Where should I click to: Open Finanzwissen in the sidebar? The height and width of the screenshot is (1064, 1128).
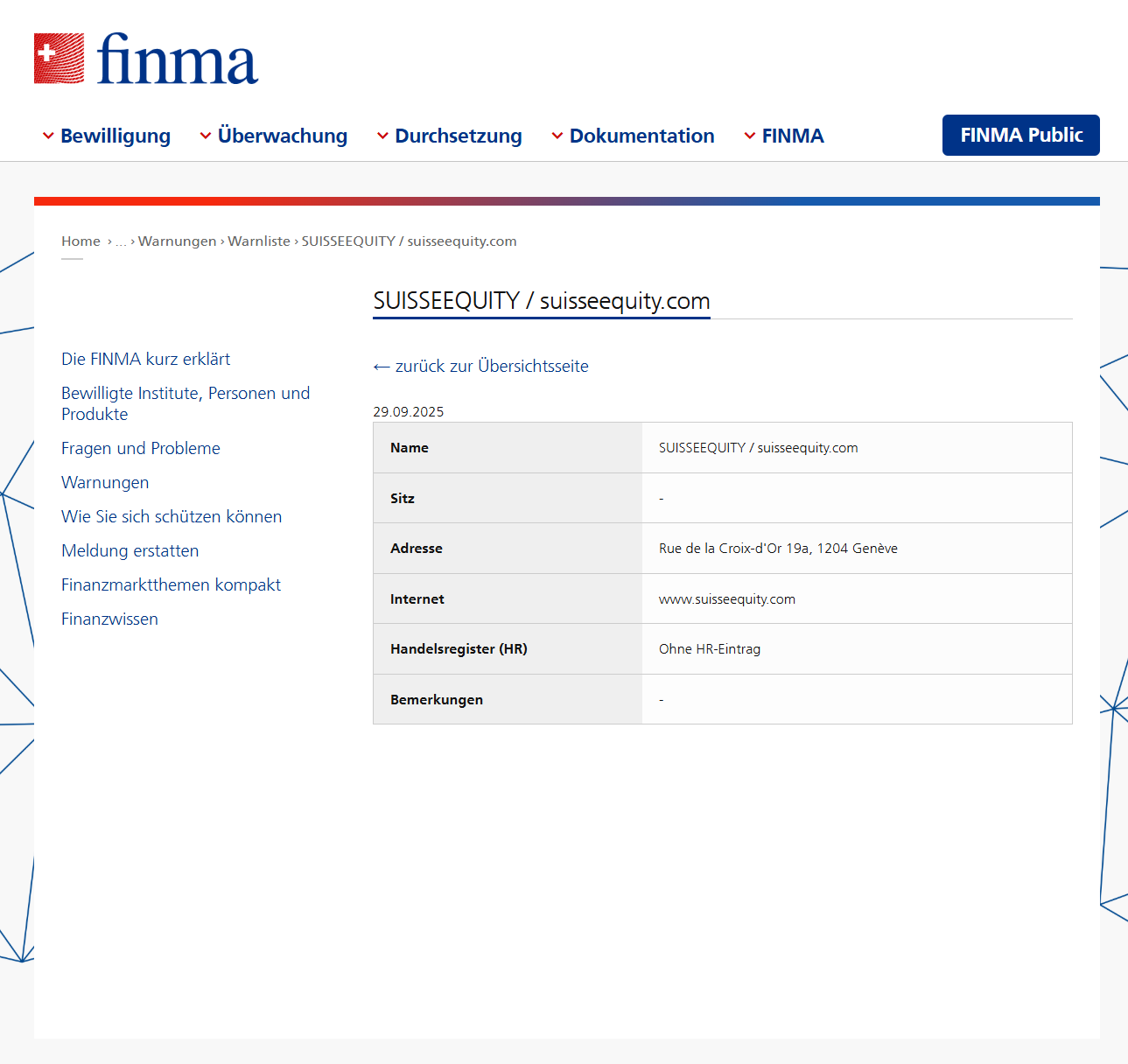(110, 619)
